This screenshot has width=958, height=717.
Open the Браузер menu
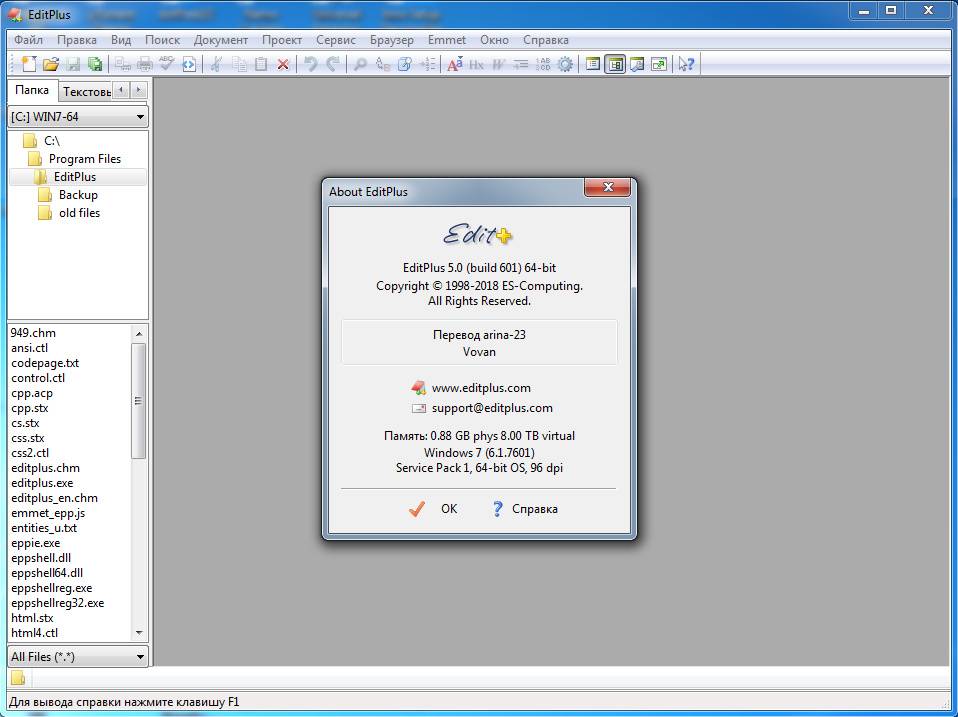click(392, 40)
